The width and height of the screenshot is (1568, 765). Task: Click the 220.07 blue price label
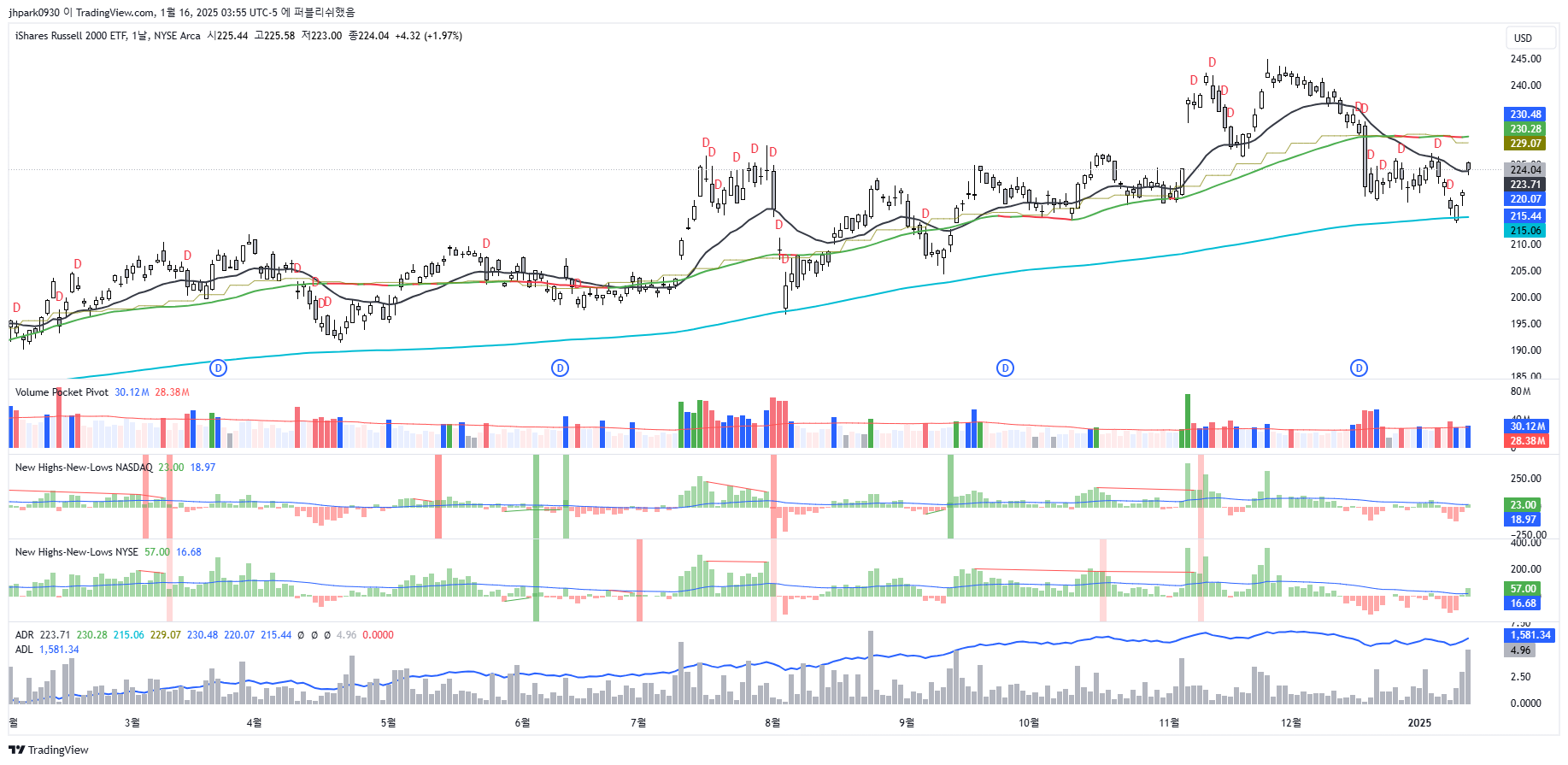pyautogui.click(x=1525, y=199)
